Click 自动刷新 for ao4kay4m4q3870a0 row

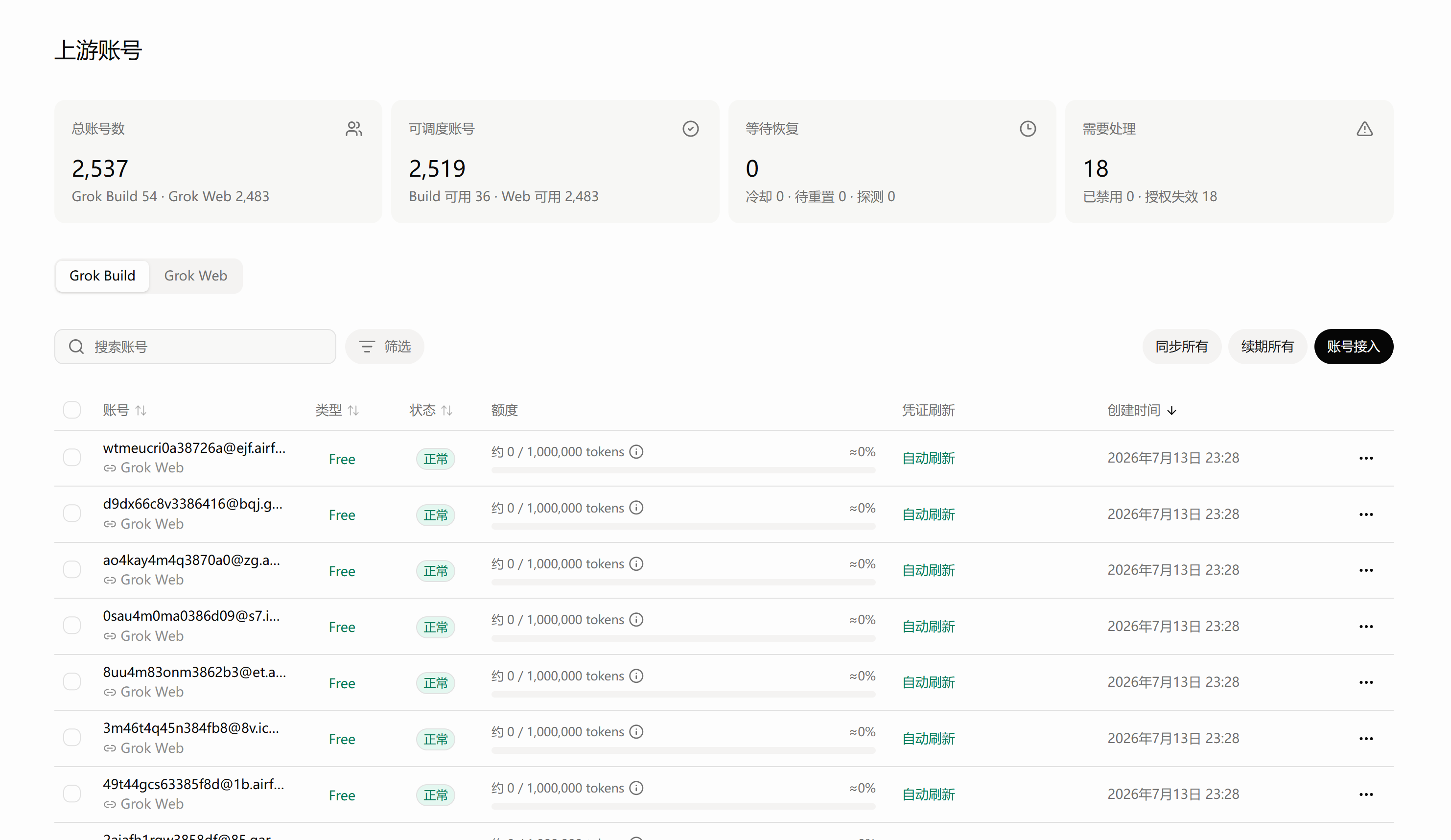928,571
